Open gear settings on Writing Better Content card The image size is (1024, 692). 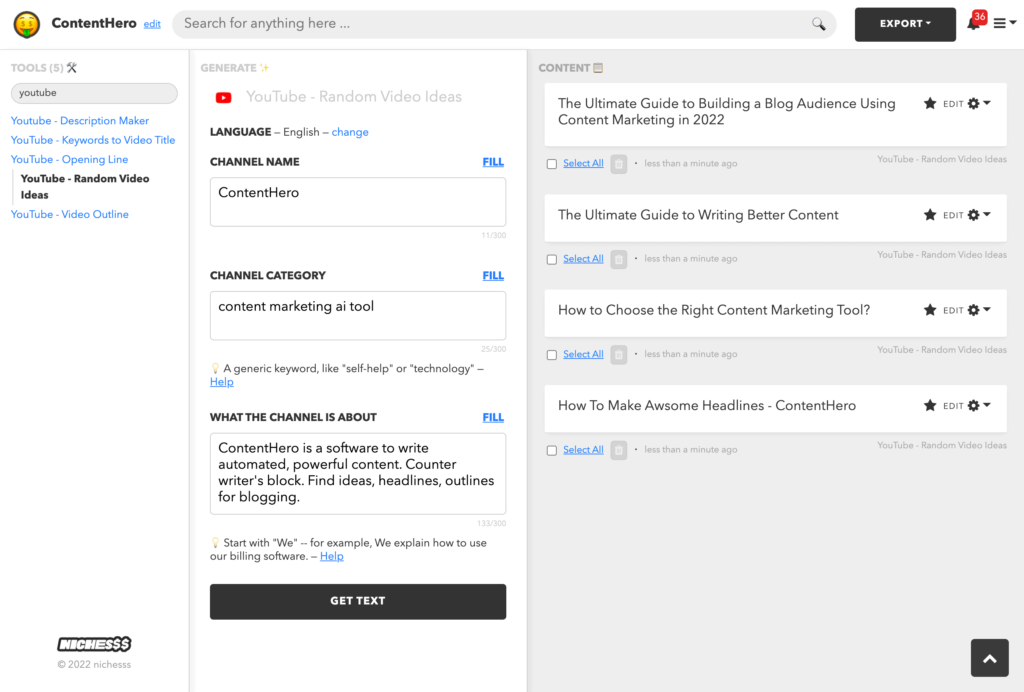tap(978, 215)
